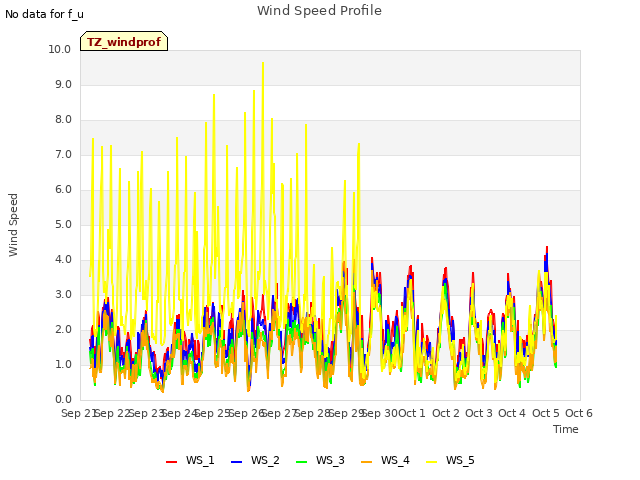Image resolution: width=640 pixels, height=480 pixels.
Task: Click the 4.0 y-axis tick label
Action: pyautogui.click(x=63, y=260)
